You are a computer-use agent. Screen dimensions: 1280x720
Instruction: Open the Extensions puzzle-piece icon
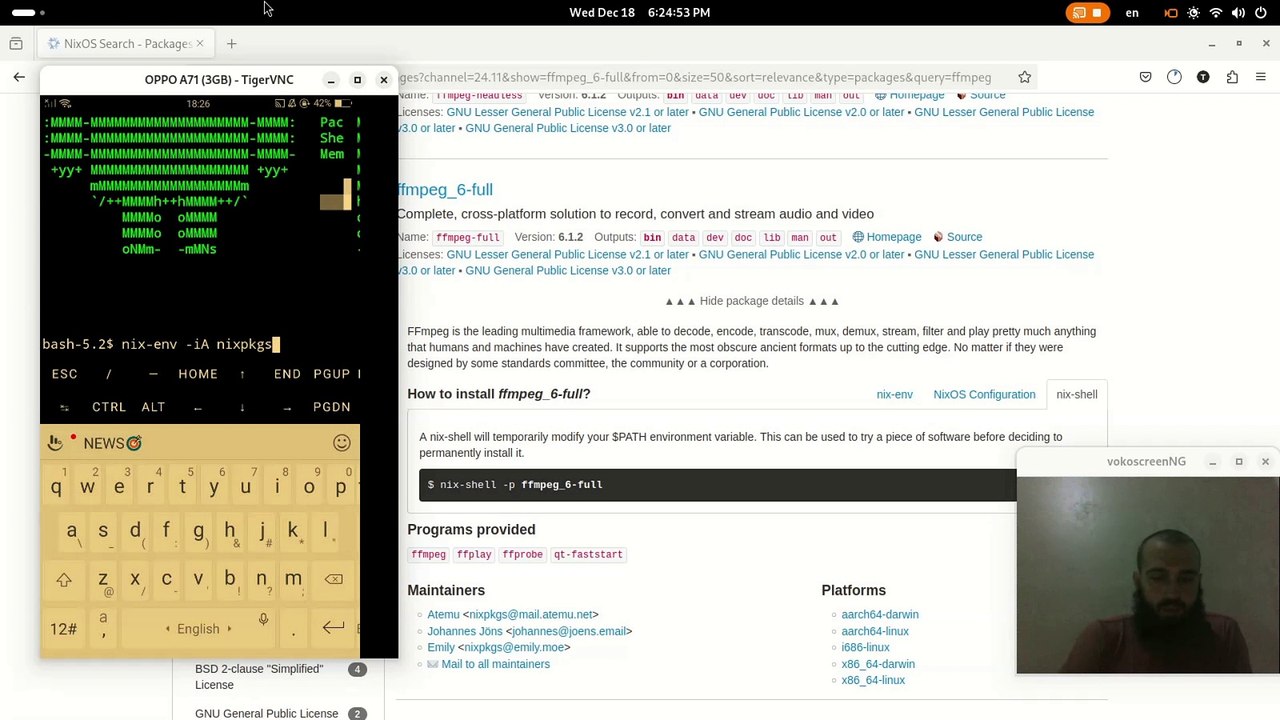pyautogui.click(x=1232, y=77)
